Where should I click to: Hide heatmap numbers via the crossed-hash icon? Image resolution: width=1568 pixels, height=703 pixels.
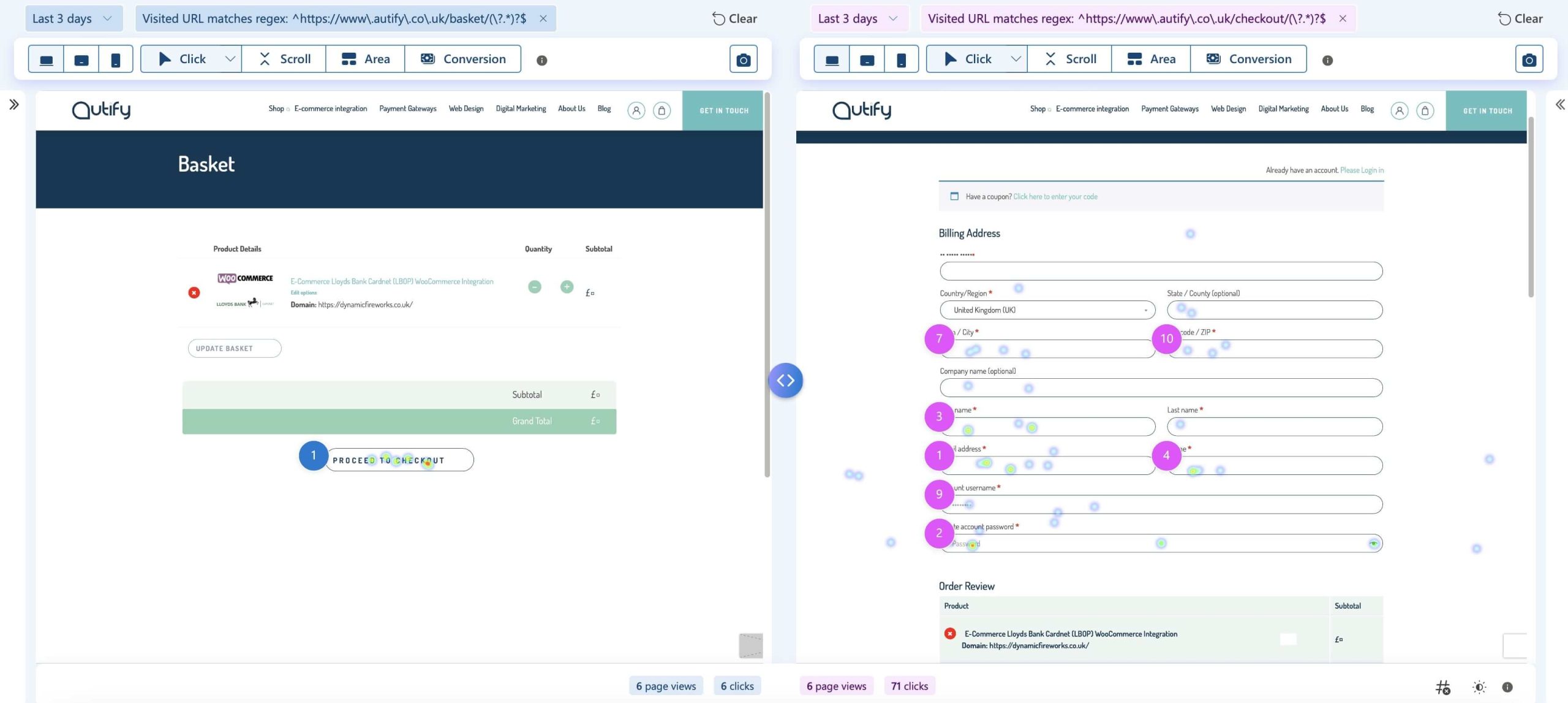(1443, 686)
